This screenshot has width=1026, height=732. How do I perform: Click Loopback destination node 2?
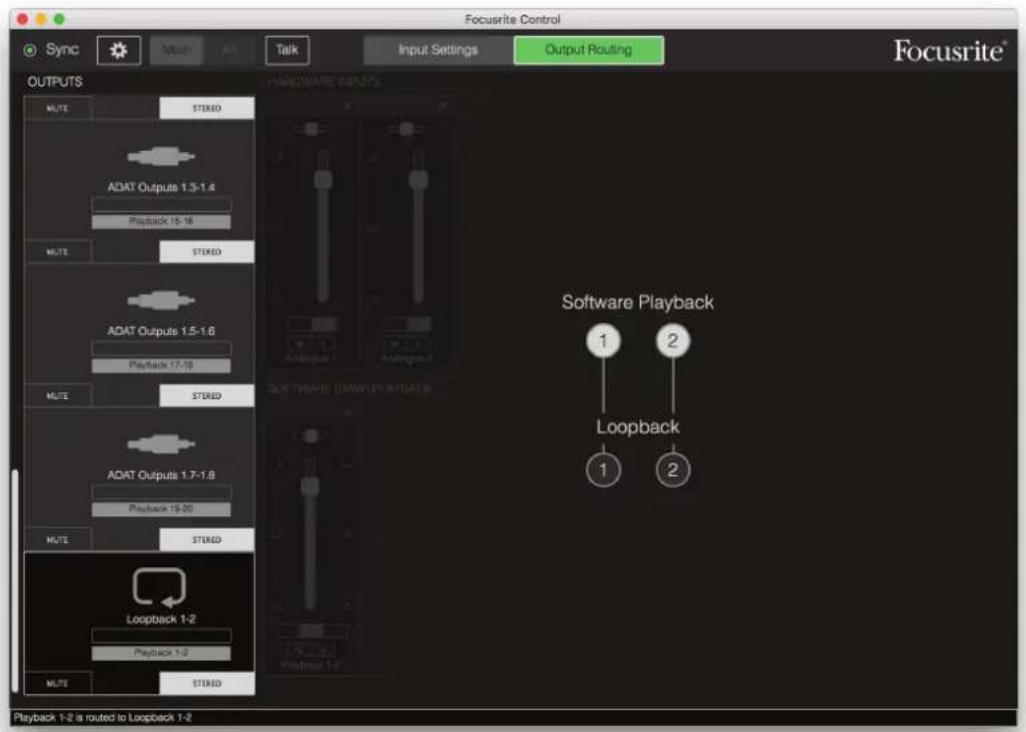click(673, 470)
